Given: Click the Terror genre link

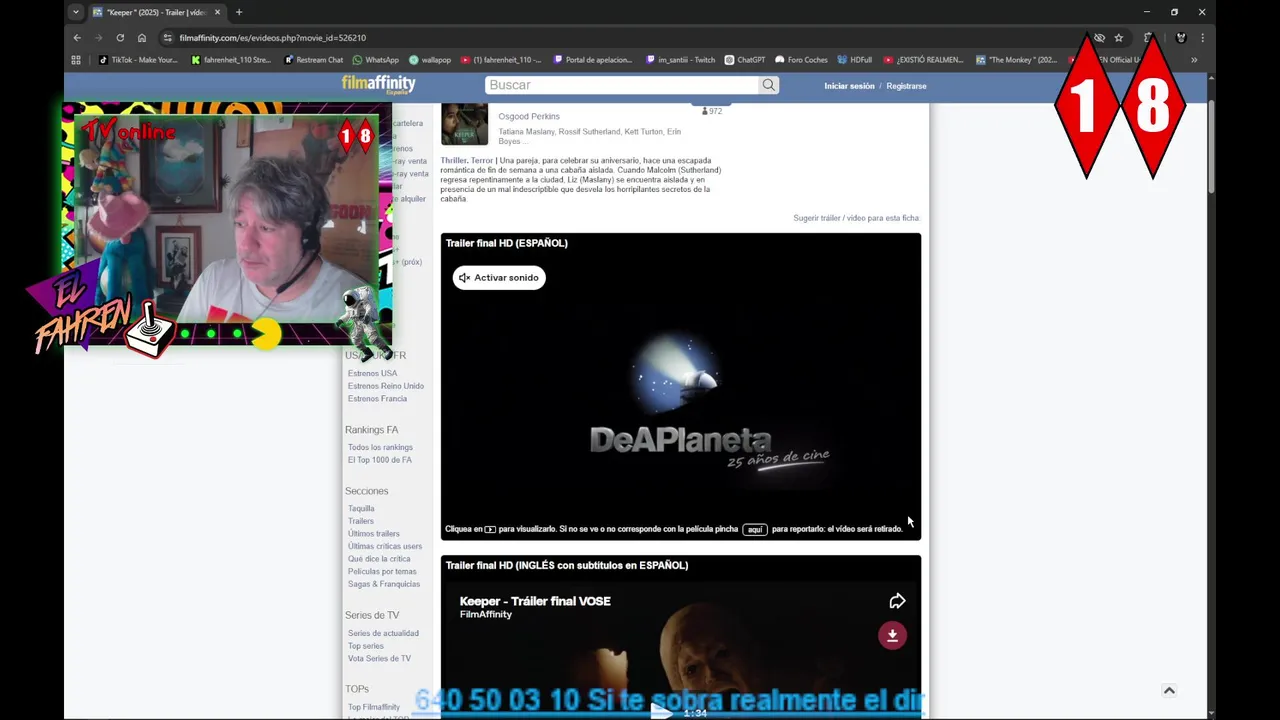Looking at the screenshot, I should click(482, 160).
